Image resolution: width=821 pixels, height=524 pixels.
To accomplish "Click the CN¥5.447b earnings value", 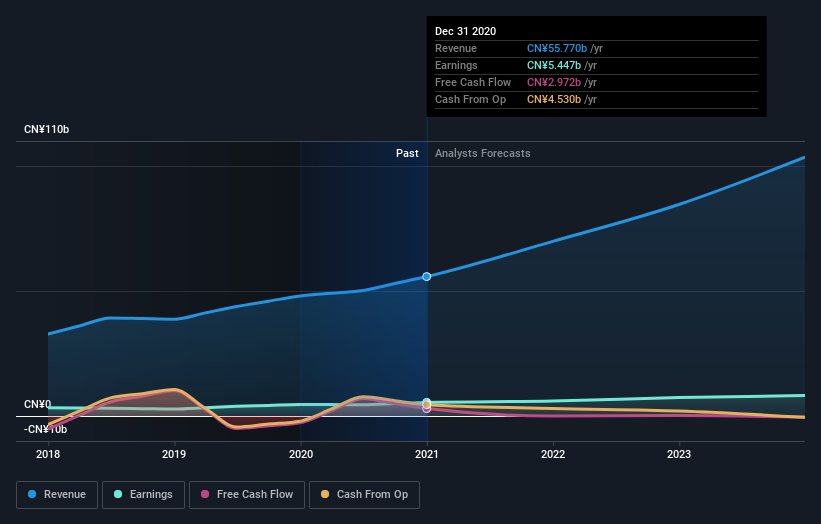I will (554, 65).
